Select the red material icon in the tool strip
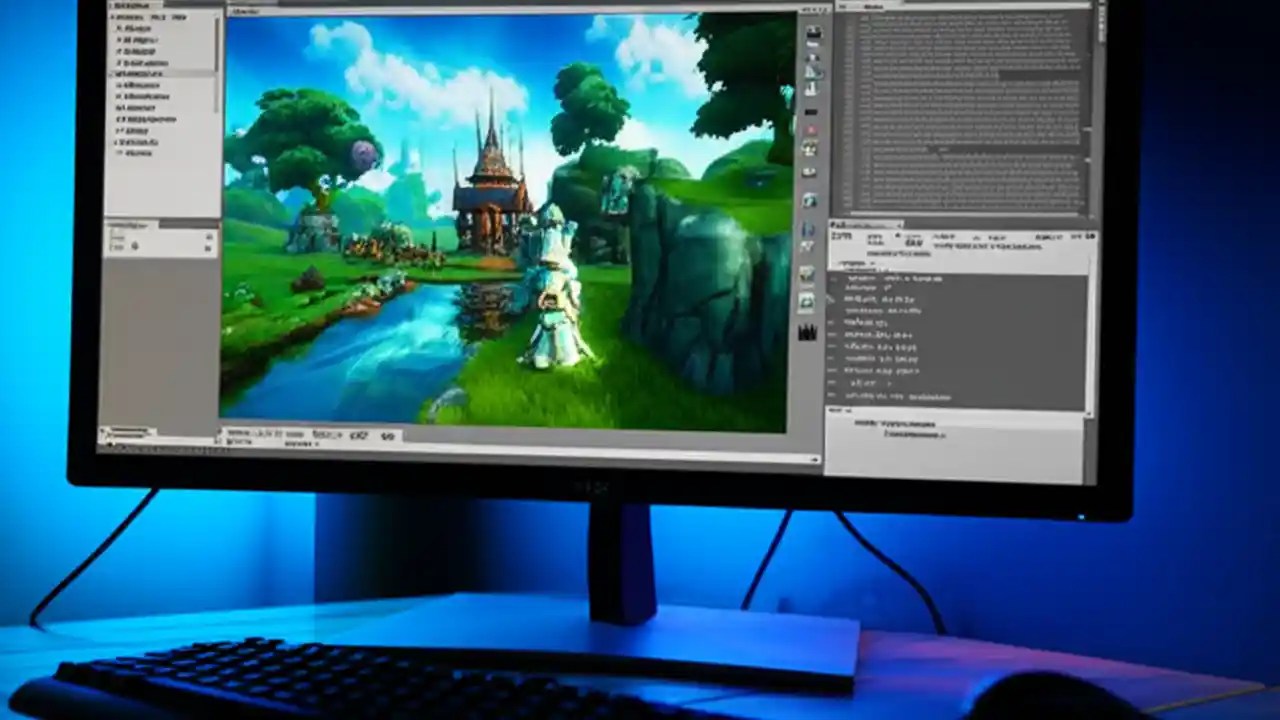Screen dimensions: 1280x720 click(810, 128)
